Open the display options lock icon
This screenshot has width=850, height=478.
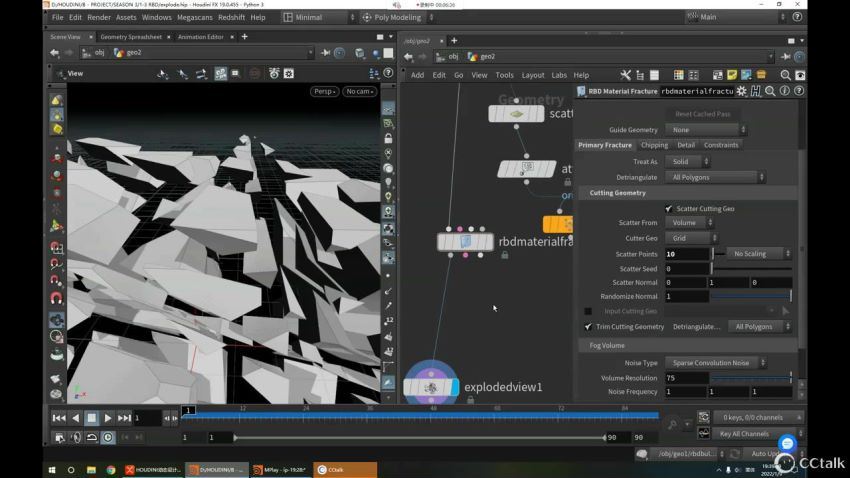pos(388,139)
